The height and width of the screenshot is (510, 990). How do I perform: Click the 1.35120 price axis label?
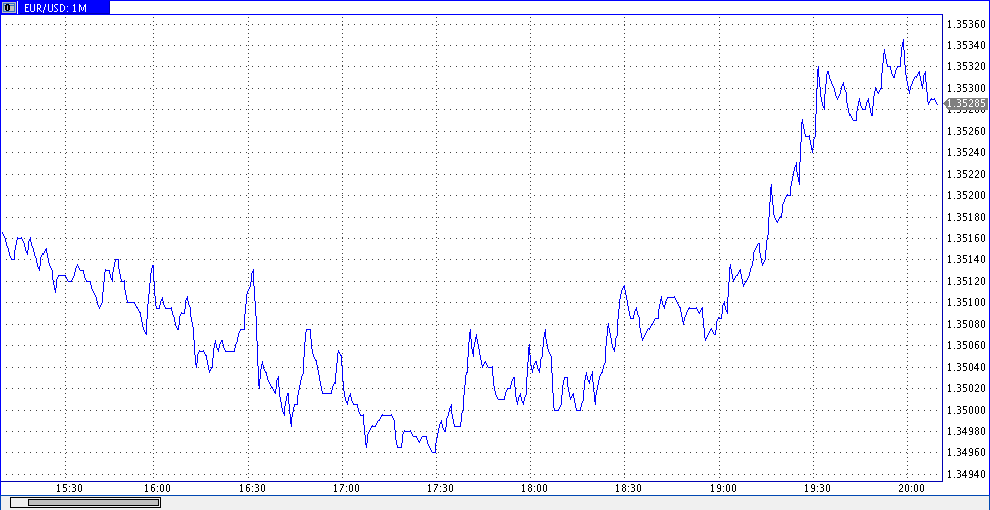click(967, 282)
